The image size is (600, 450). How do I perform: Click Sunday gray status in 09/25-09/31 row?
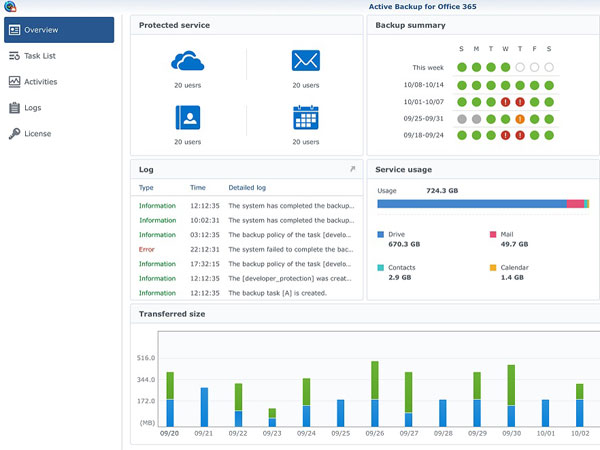(x=462, y=119)
